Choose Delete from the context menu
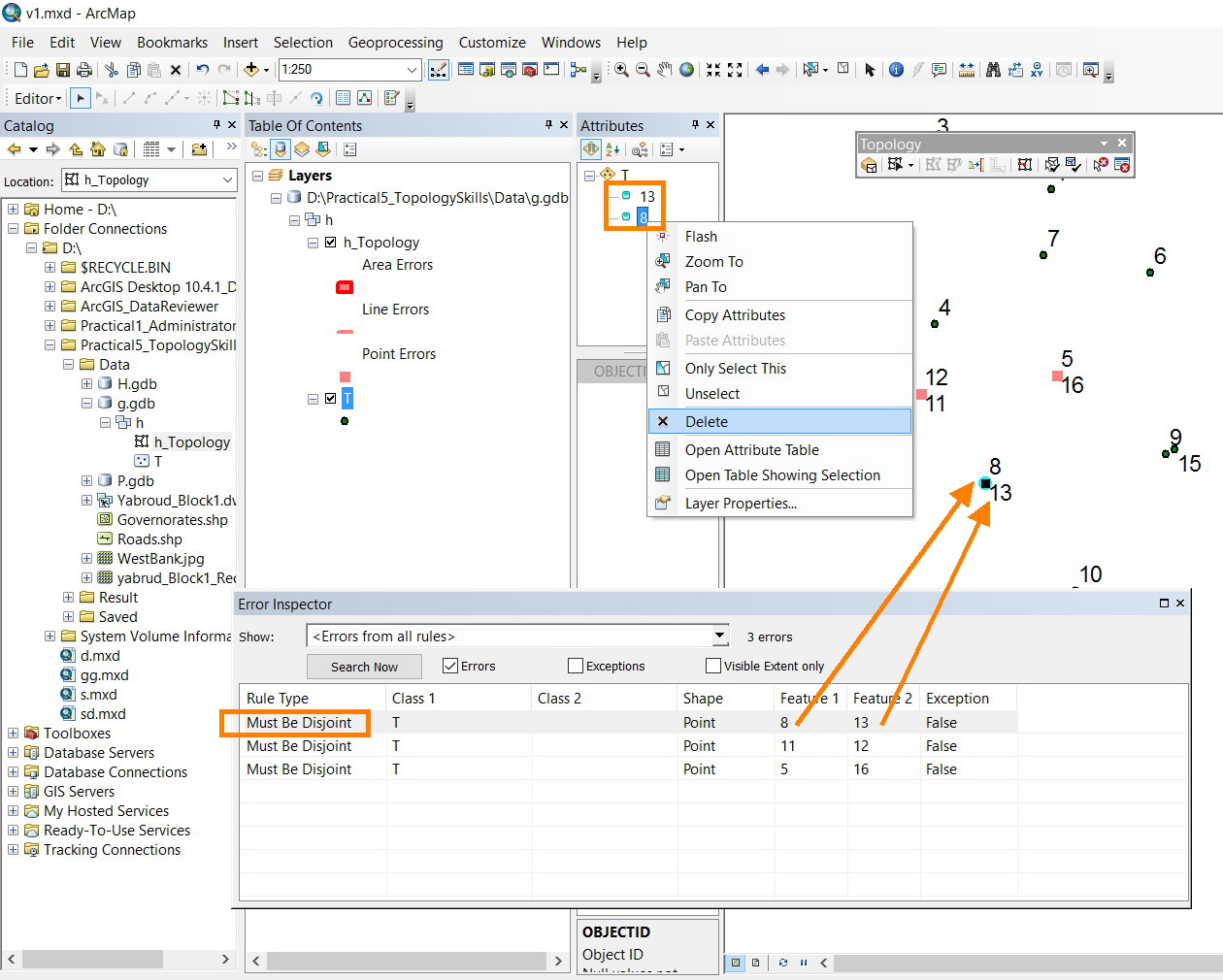Screen dimensions: 1223x980 point(779,421)
